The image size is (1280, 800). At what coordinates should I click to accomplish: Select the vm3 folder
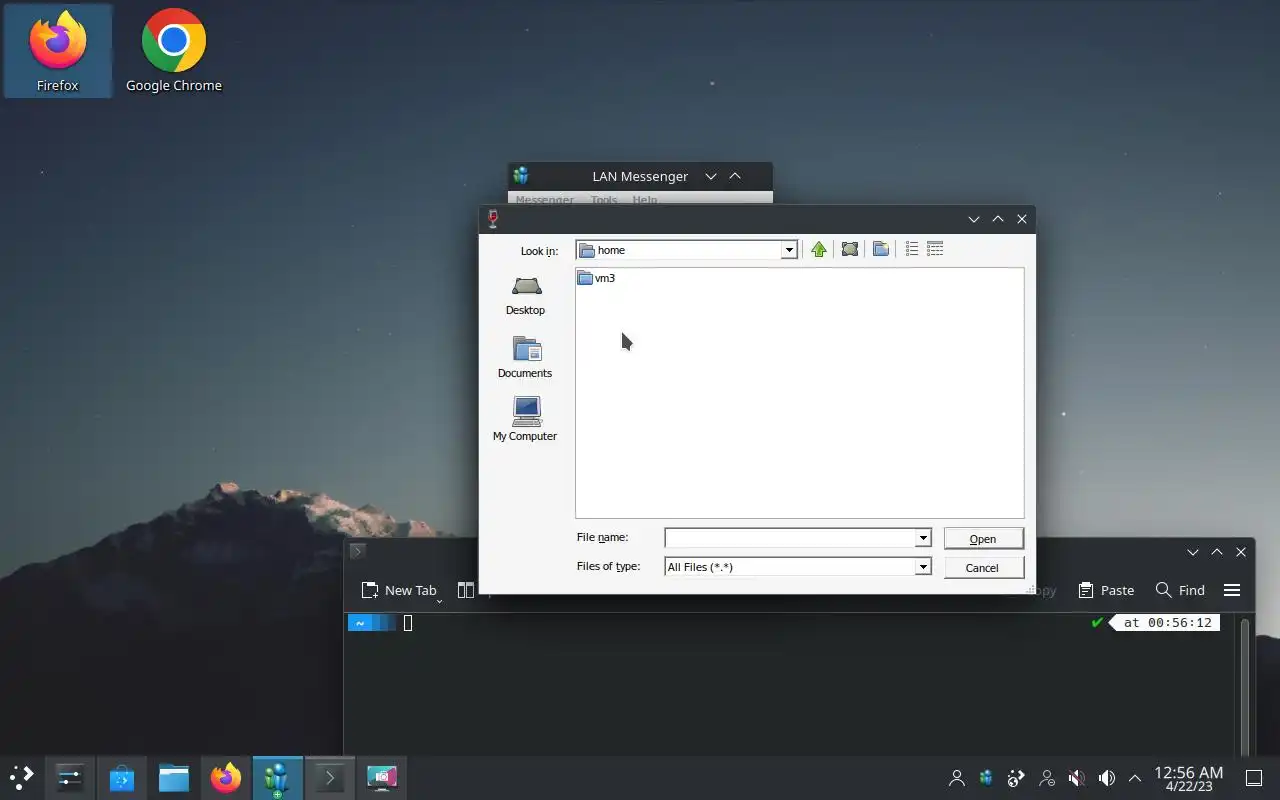597,278
